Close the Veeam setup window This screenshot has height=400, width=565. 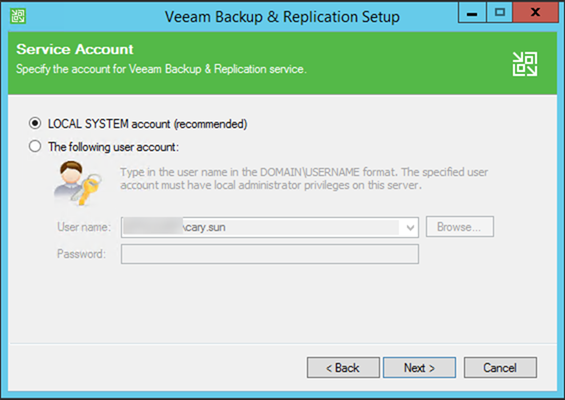pyautogui.click(x=536, y=13)
